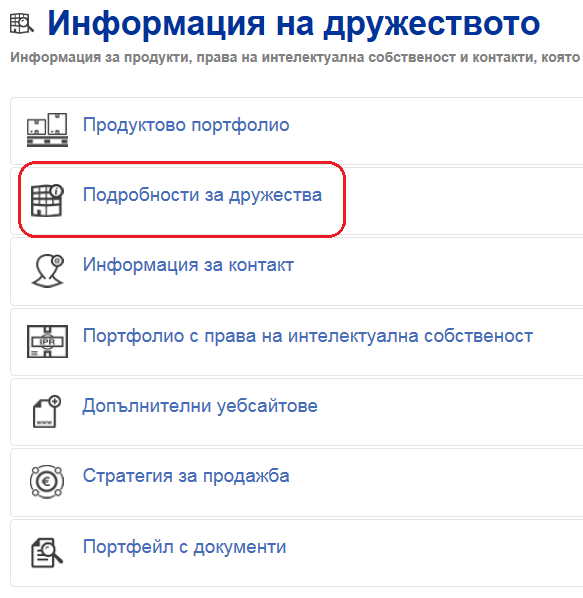Open Портфолио с права на интелектуална собственост

tap(308, 336)
